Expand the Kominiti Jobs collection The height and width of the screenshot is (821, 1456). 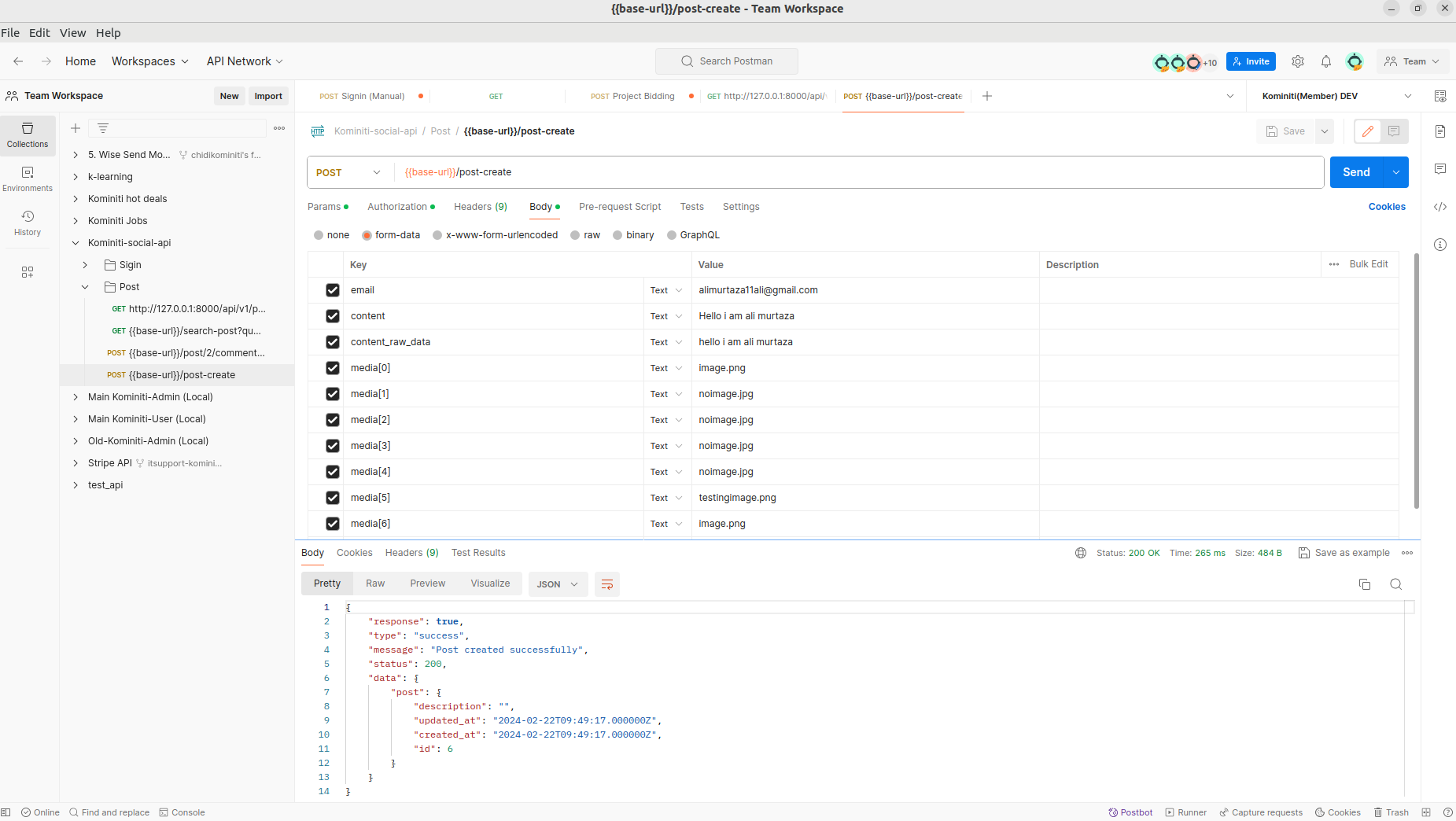pyautogui.click(x=76, y=221)
